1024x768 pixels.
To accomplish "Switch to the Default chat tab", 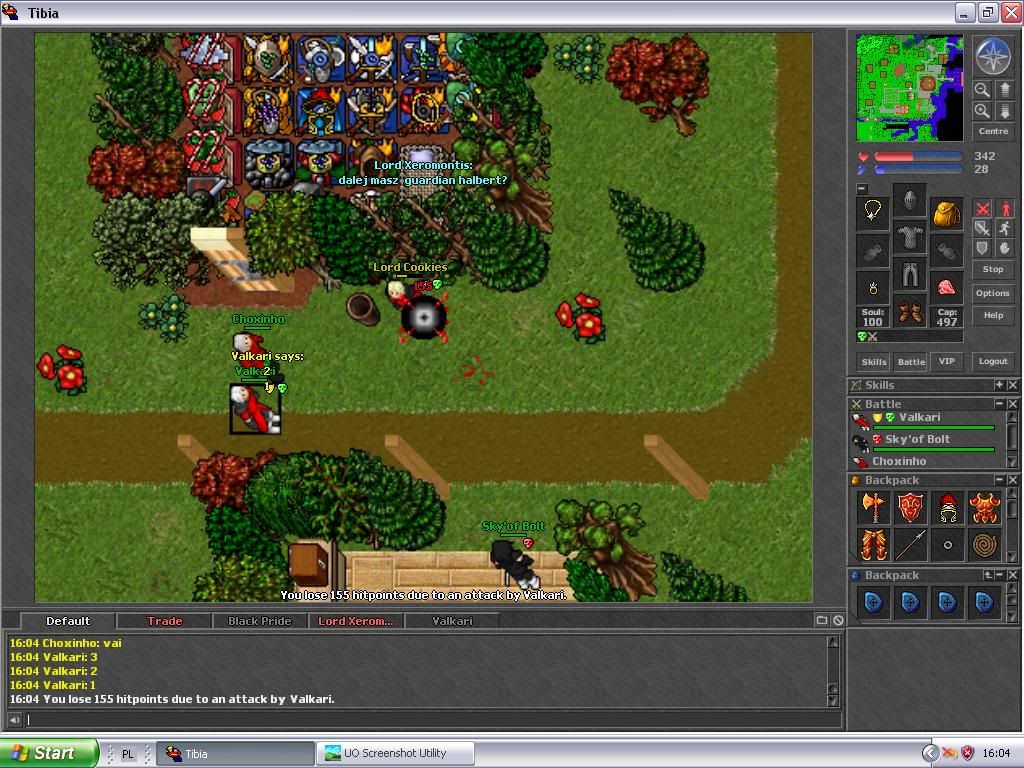I will [68, 621].
